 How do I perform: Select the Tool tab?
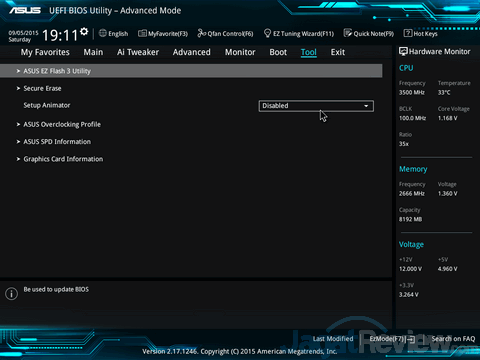tap(309, 52)
